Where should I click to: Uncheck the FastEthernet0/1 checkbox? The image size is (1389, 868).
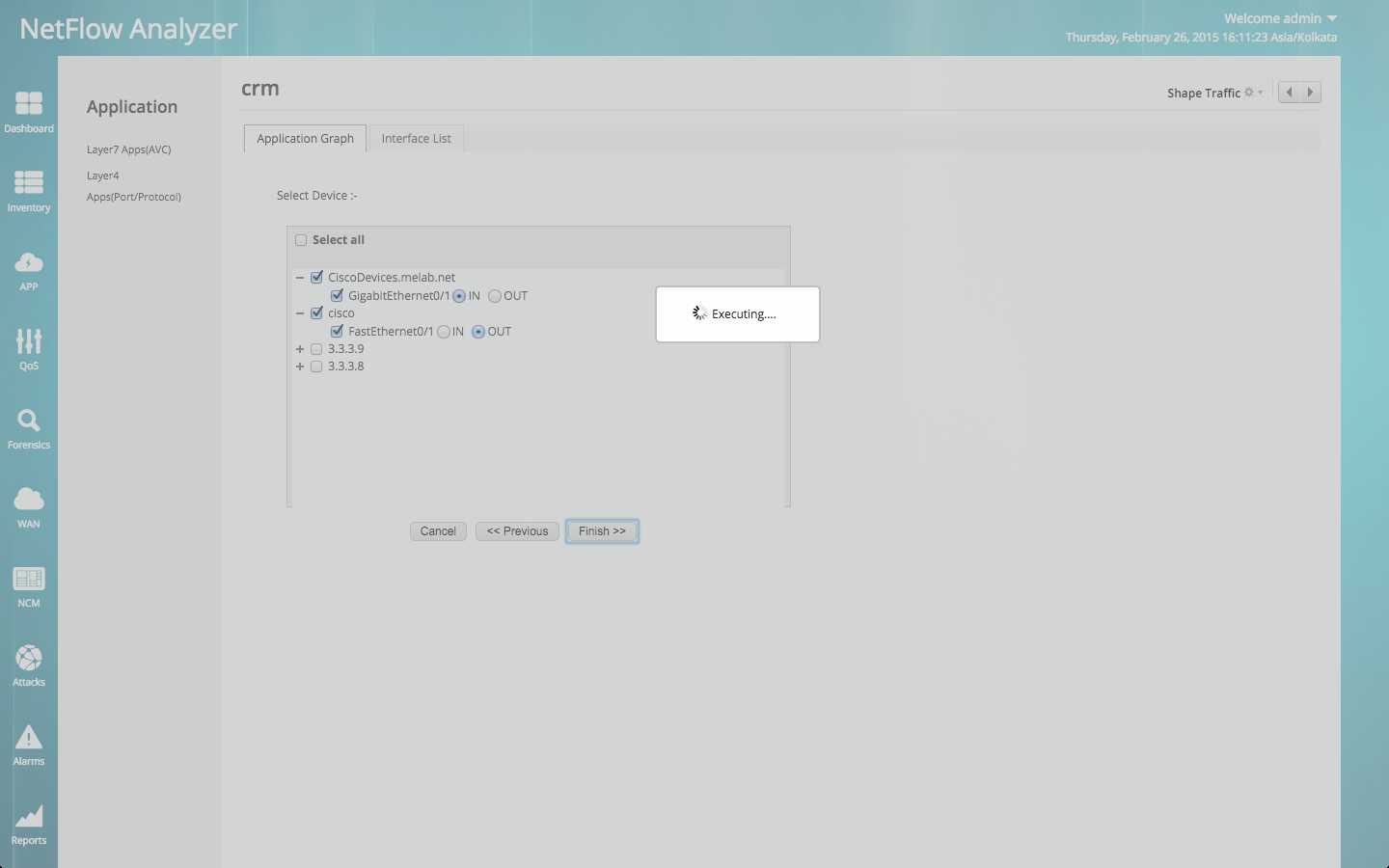point(337,331)
